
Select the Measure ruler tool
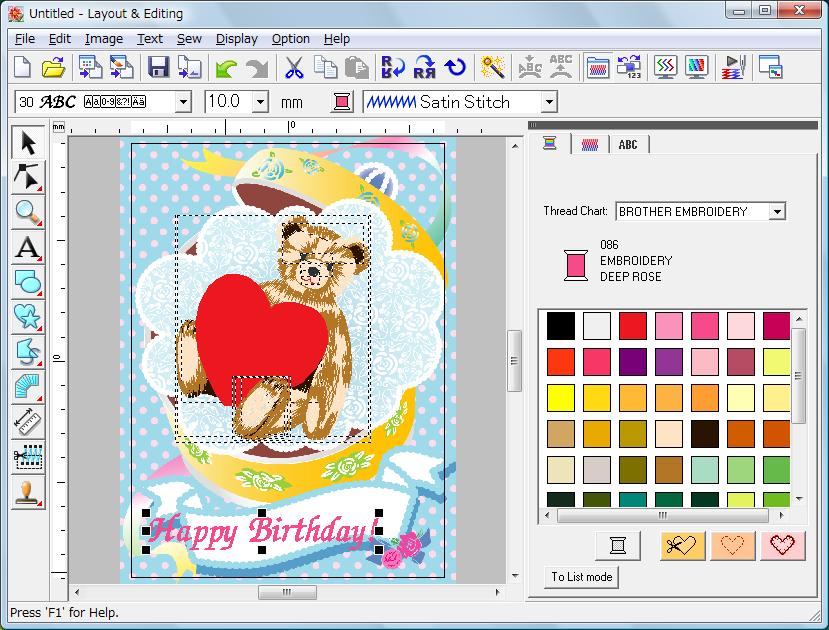(28, 421)
